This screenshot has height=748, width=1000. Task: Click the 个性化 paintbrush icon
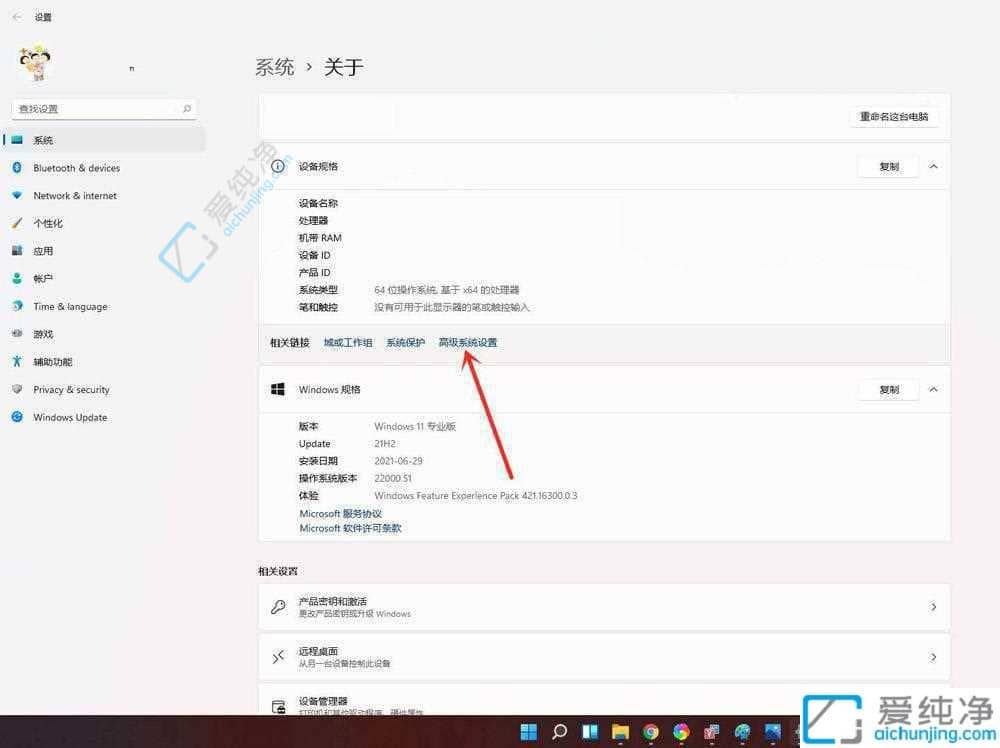(x=17, y=223)
